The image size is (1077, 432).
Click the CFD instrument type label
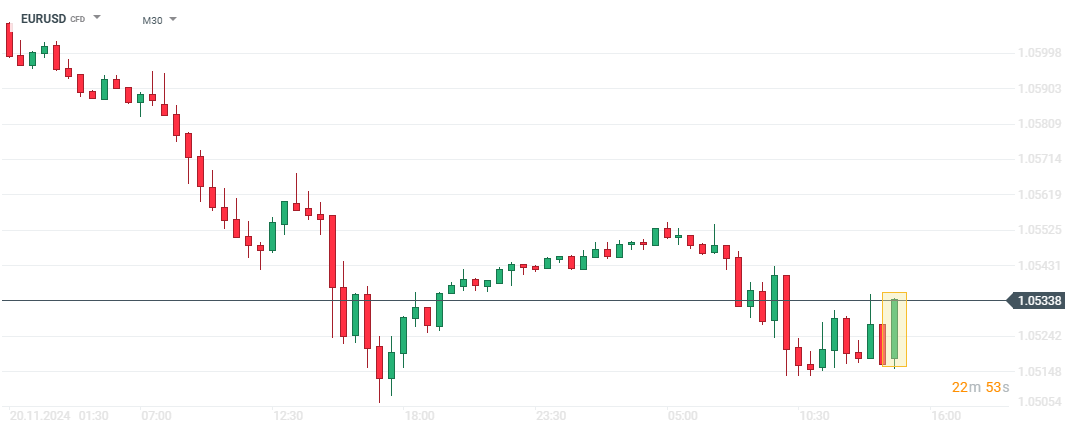77,20
